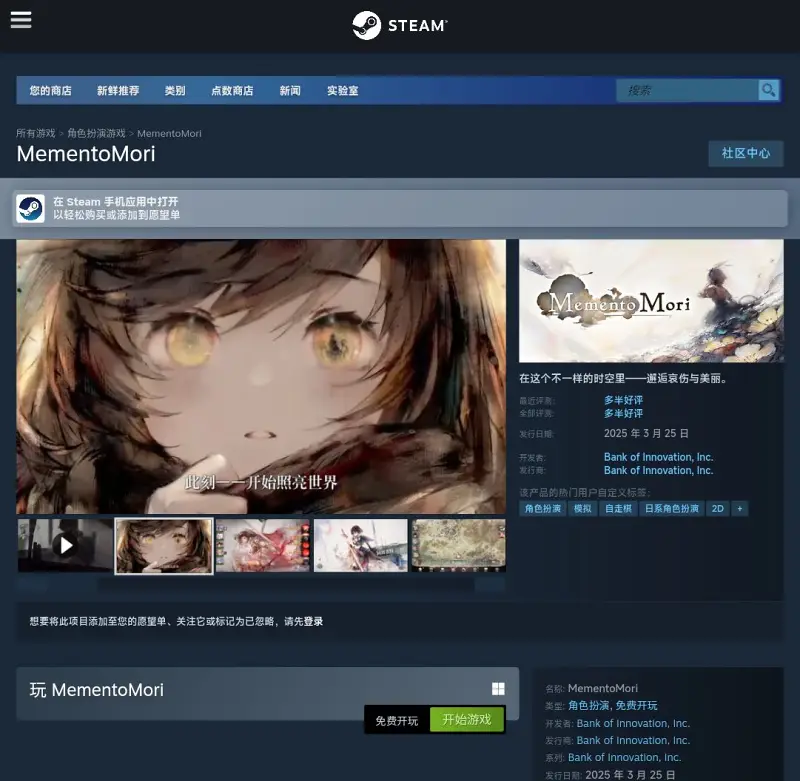Click the magnifier search icon
Screen dimensions: 800x781
(768, 90)
